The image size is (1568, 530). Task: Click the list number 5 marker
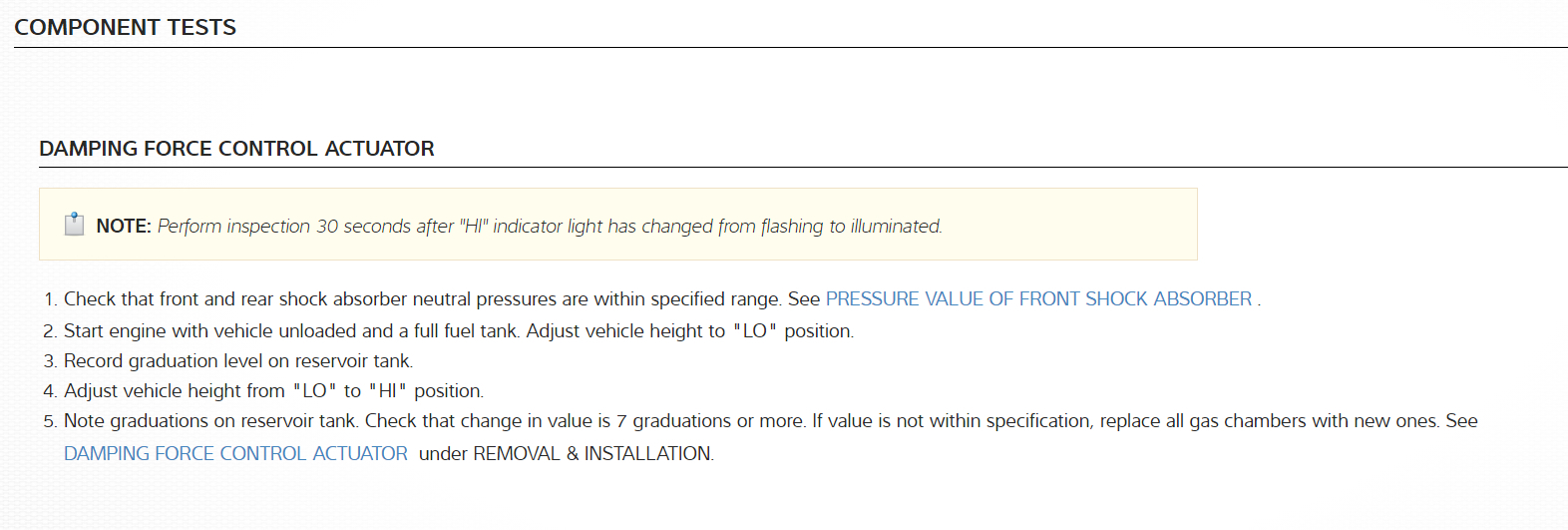[50, 421]
